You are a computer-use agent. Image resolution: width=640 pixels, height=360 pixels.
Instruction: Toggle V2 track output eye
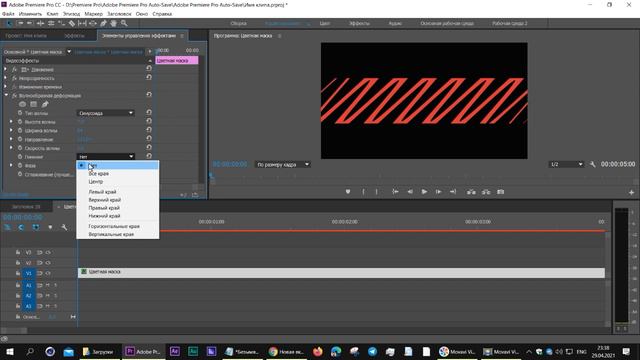pyautogui.click(x=48, y=263)
